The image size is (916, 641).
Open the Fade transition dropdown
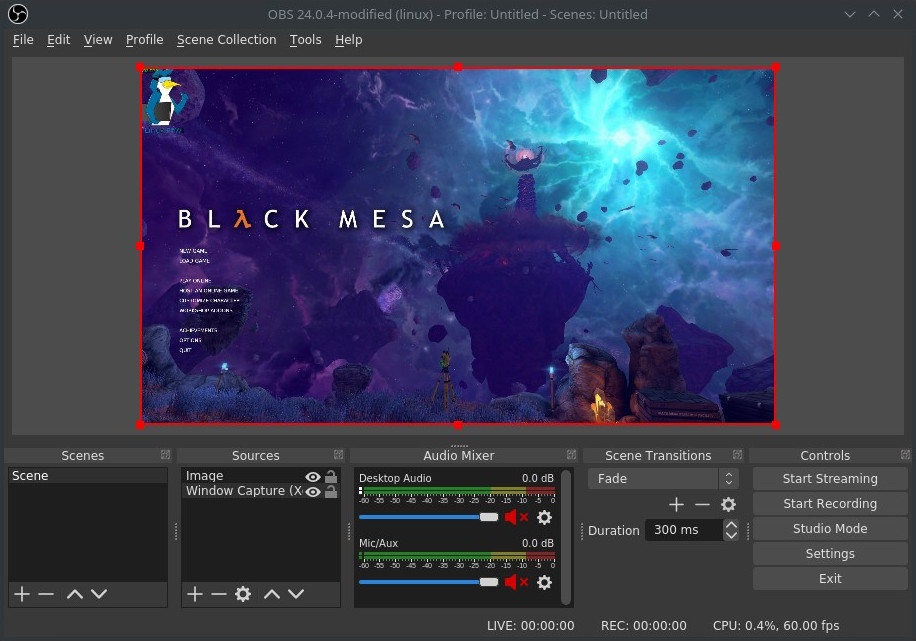coord(663,479)
